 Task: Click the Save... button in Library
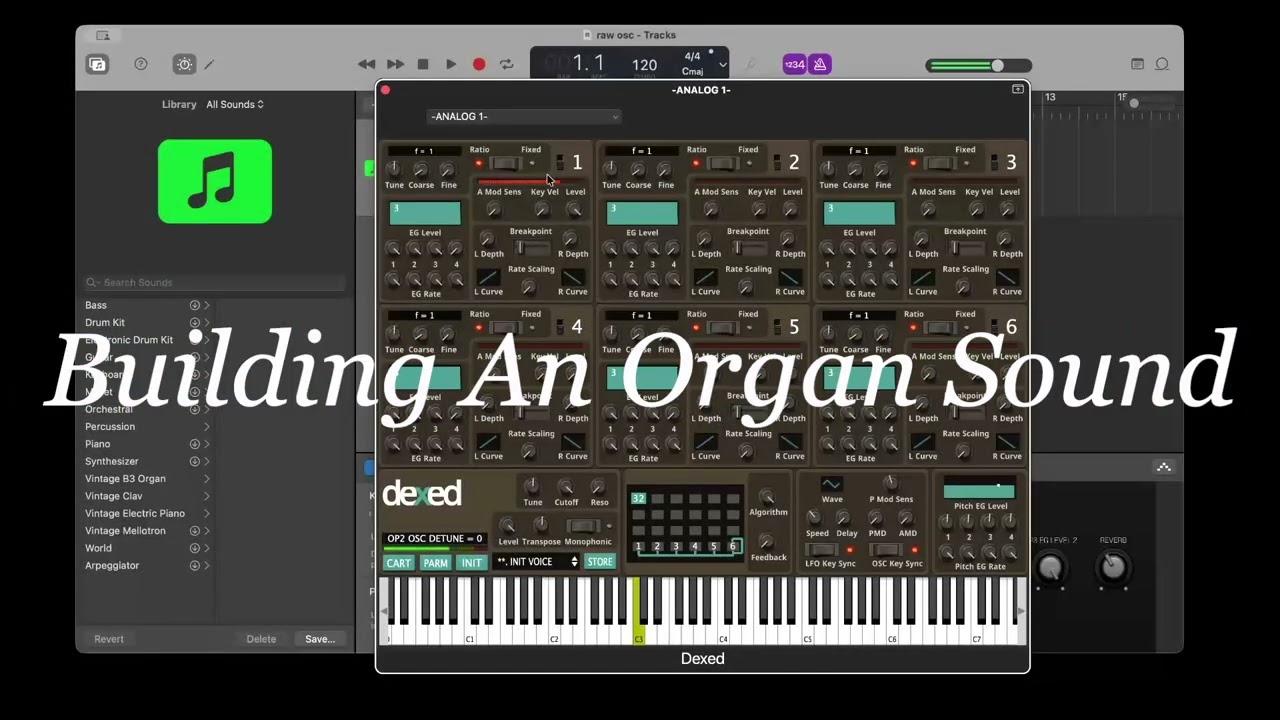(x=320, y=639)
